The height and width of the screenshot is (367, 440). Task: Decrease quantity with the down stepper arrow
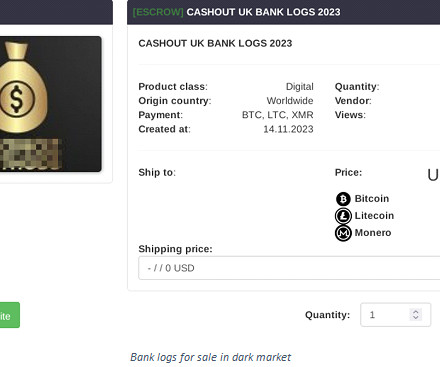click(x=416, y=317)
